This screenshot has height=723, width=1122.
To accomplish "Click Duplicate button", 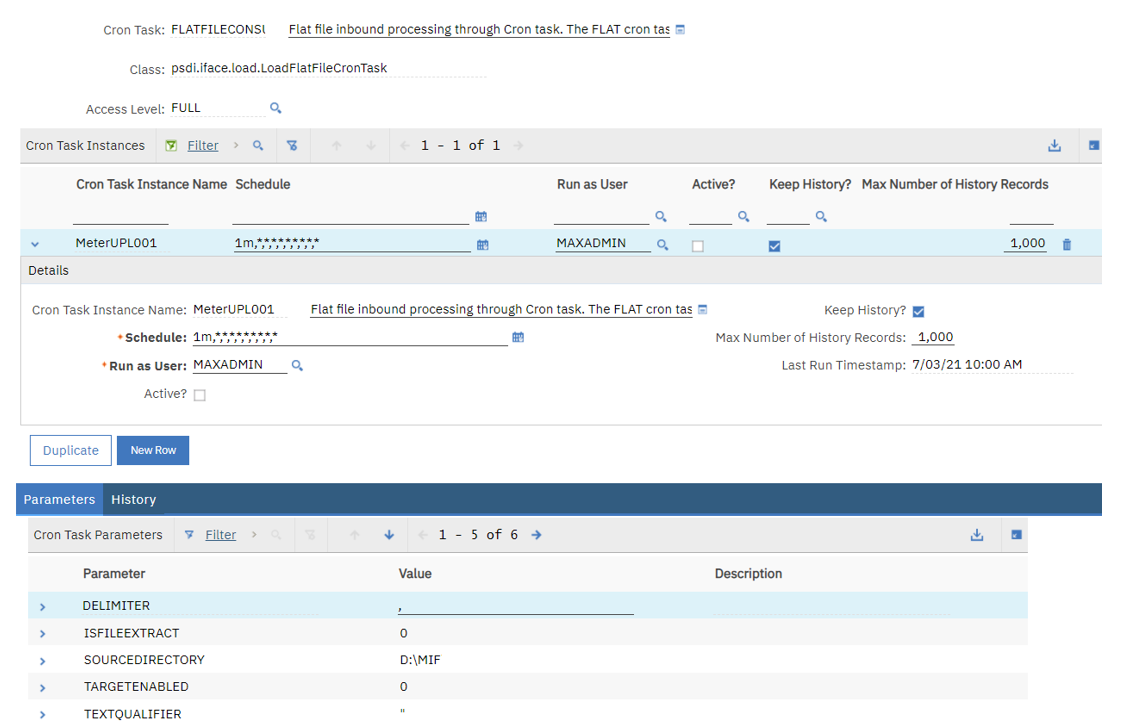I will click(x=71, y=450).
